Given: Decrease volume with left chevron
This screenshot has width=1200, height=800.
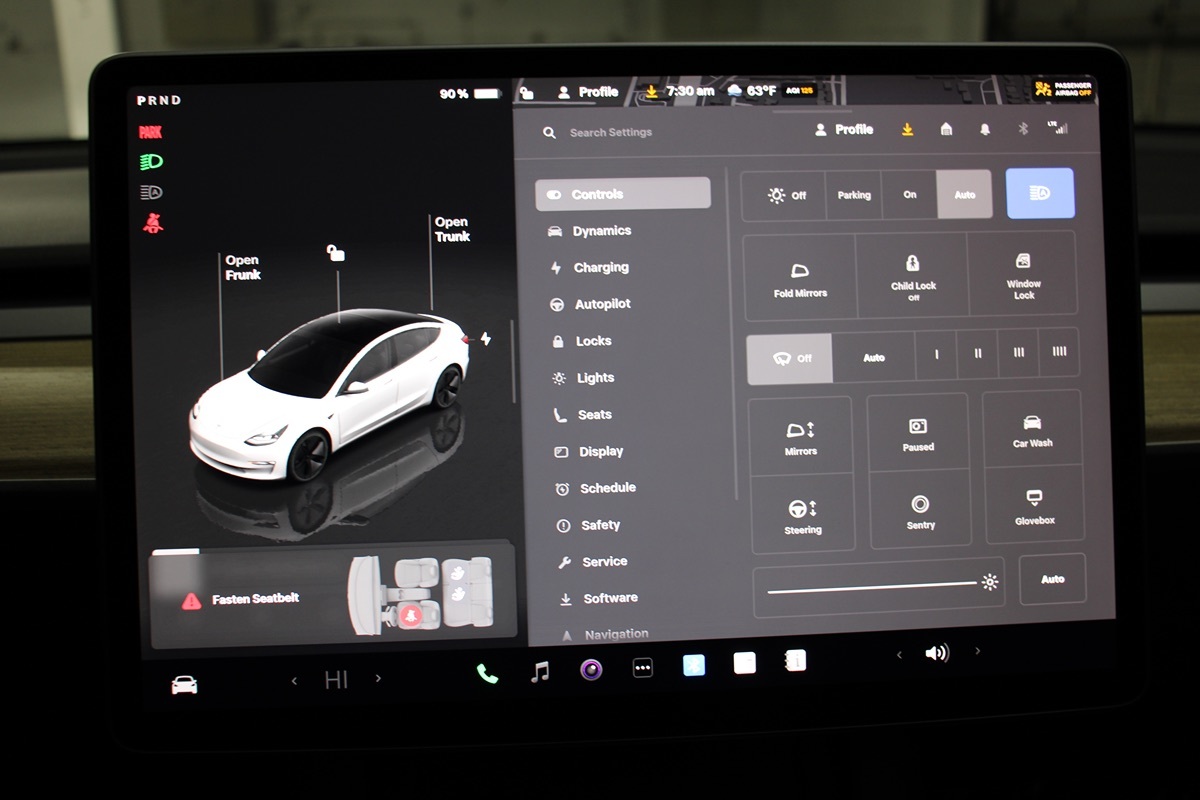Looking at the screenshot, I should pyautogui.click(x=899, y=655).
